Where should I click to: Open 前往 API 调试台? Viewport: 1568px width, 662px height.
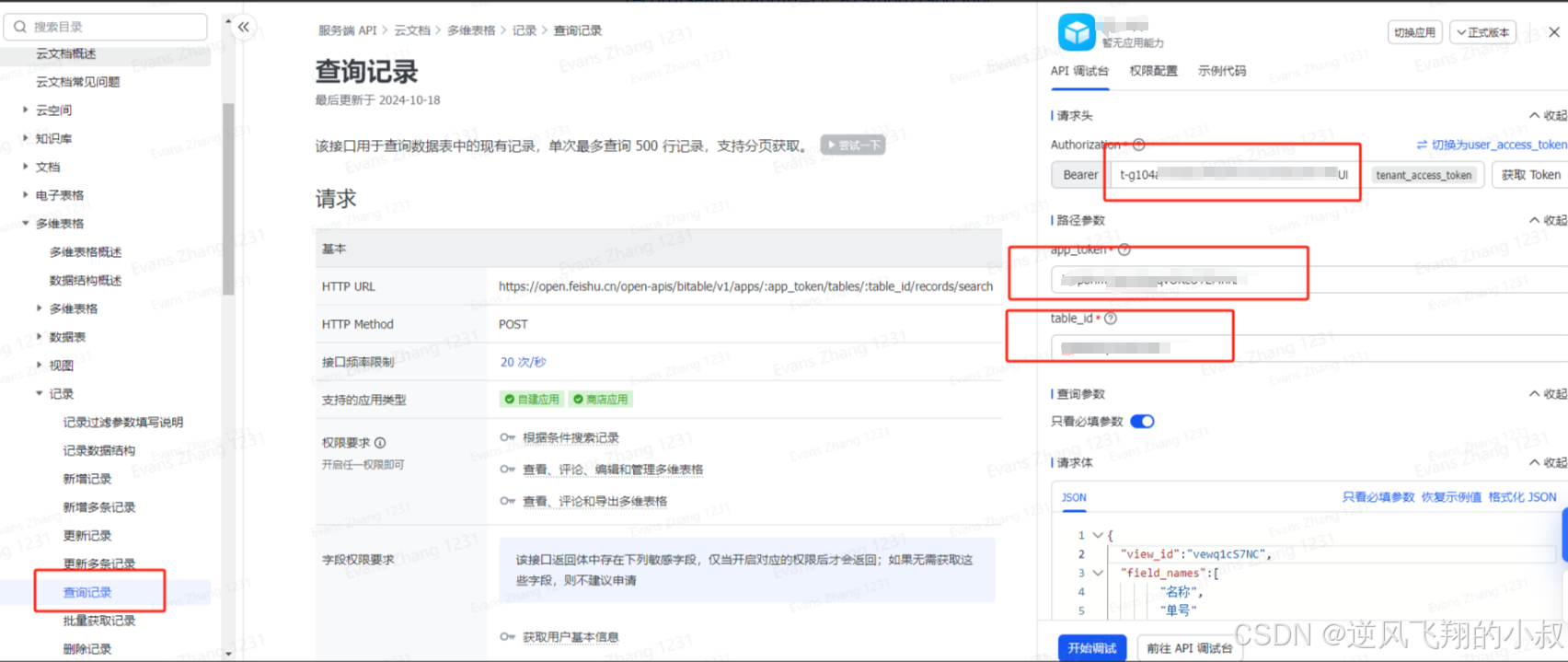(1190, 648)
